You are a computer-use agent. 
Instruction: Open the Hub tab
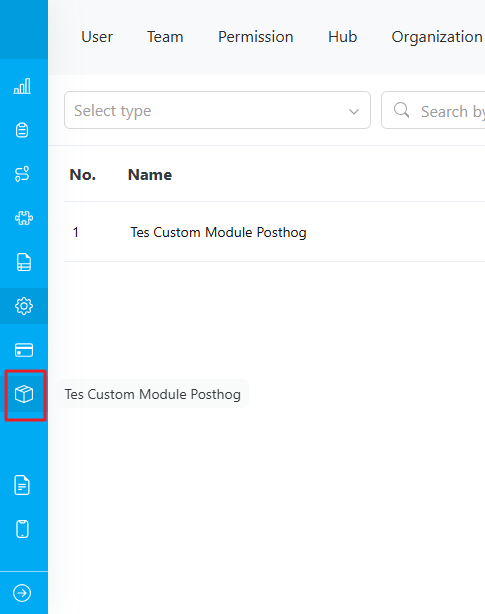coord(343,37)
